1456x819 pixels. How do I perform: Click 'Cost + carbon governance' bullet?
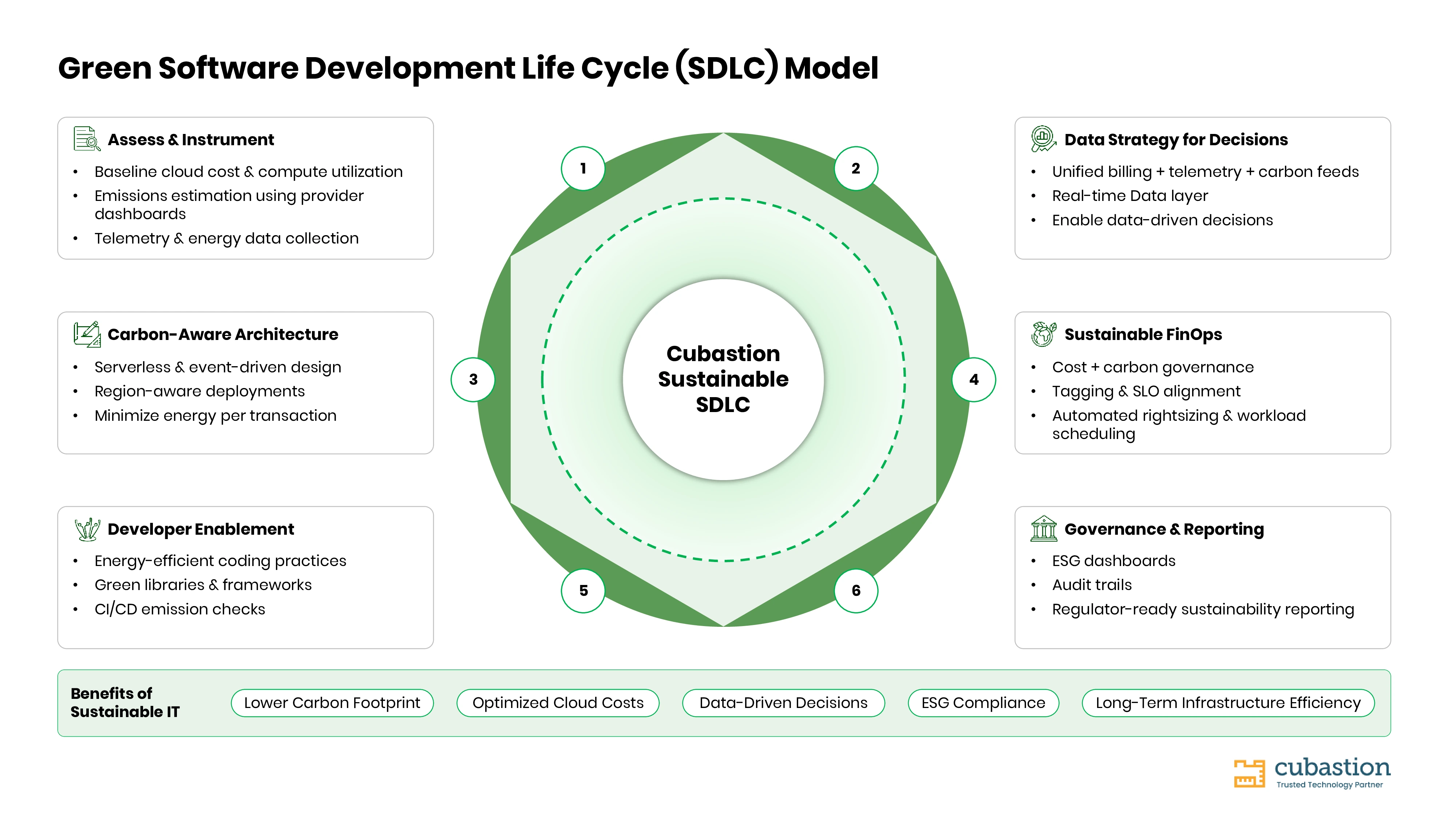[1153, 367]
